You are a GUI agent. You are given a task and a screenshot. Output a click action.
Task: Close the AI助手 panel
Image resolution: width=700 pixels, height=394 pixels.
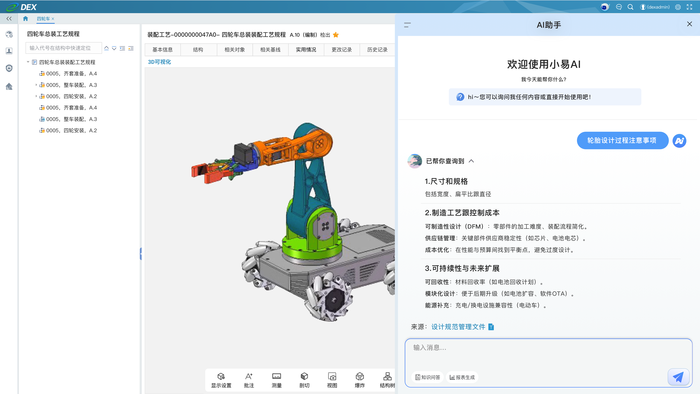[x=689, y=24]
